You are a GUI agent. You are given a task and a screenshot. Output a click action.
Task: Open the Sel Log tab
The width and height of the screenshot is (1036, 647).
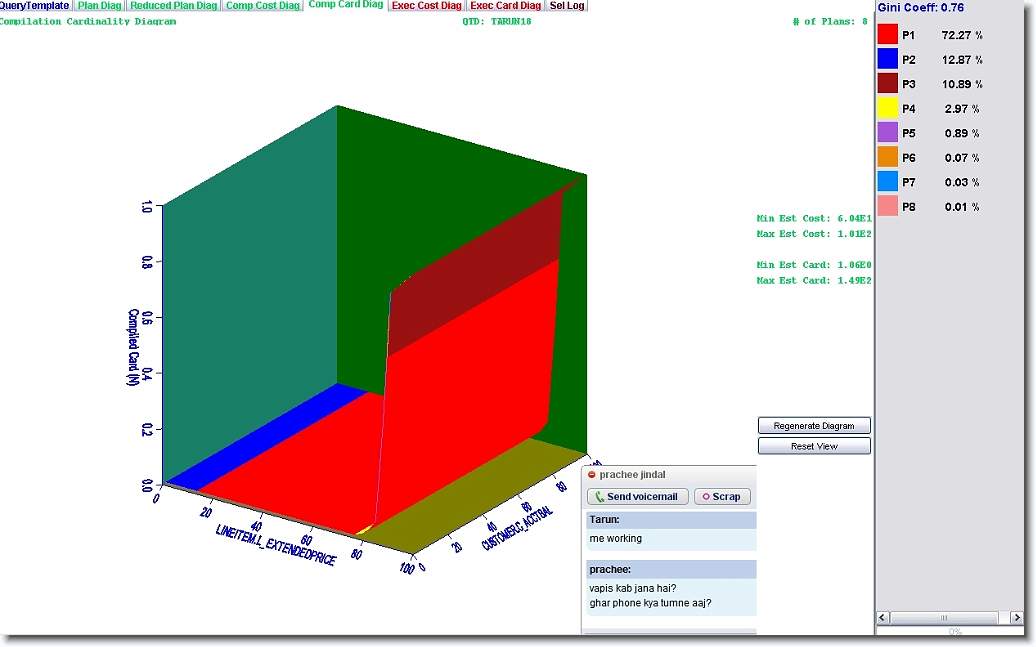567,5
